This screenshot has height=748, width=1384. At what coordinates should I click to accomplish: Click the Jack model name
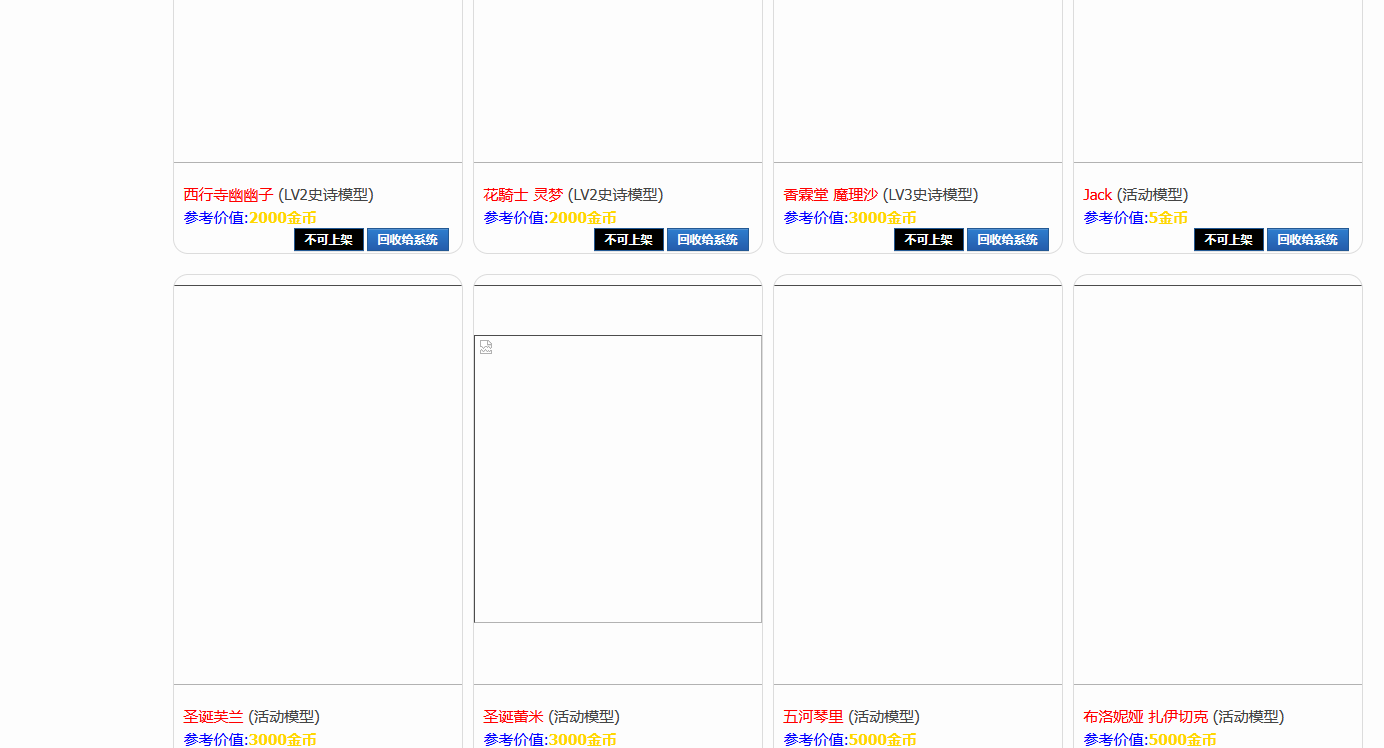pyautogui.click(x=1097, y=195)
